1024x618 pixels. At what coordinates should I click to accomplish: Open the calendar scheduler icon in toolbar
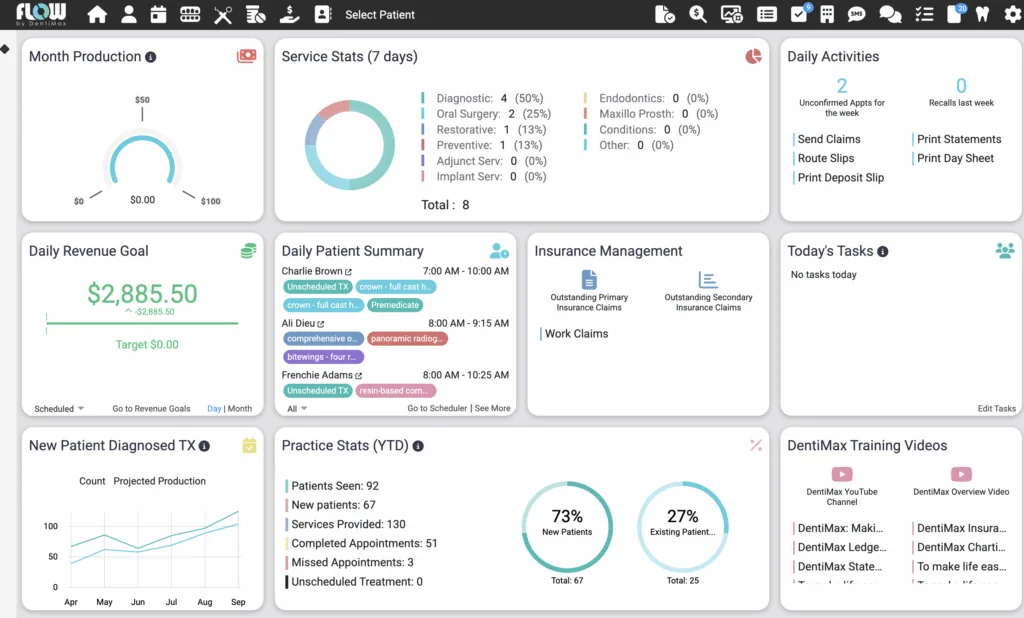158,15
